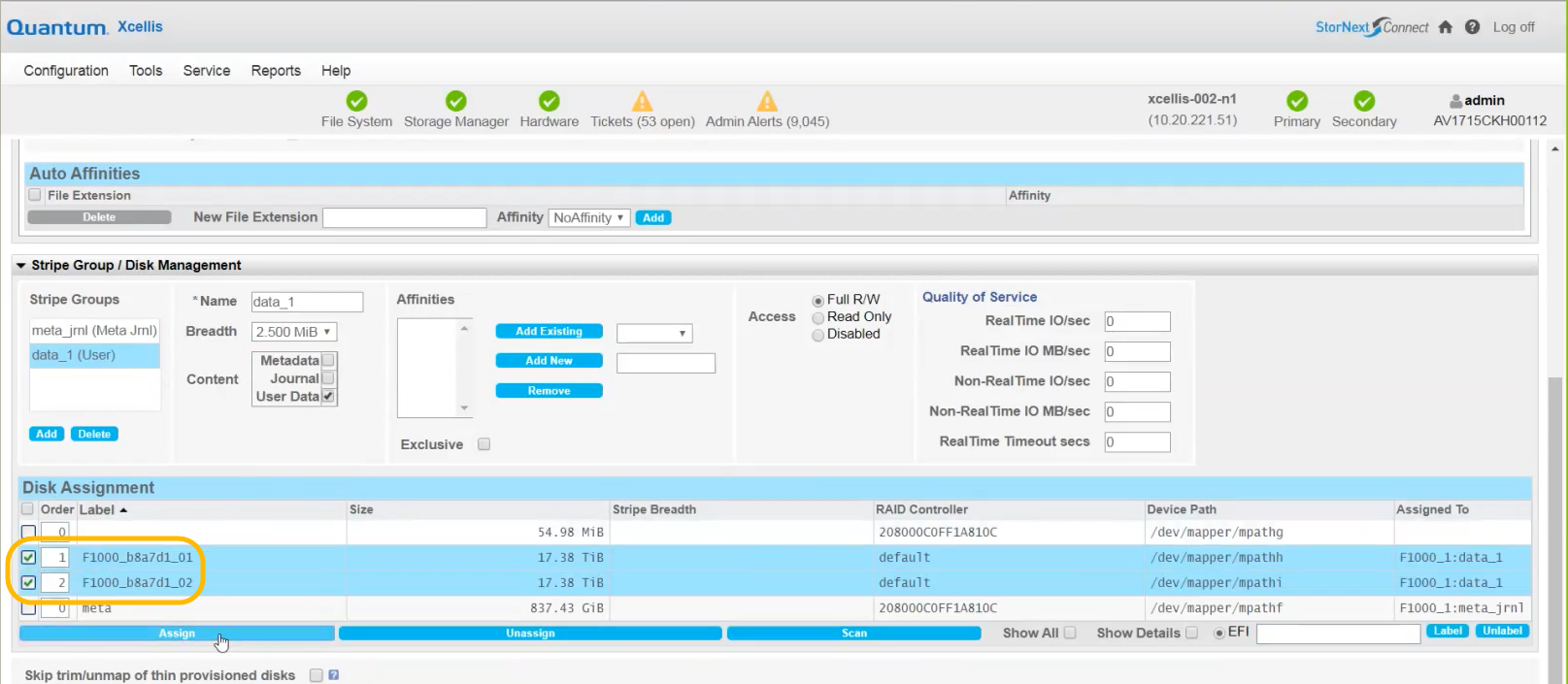Click the Quantum logo
The width and height of the screenshot is (1568, 684).
click(57, 27)
